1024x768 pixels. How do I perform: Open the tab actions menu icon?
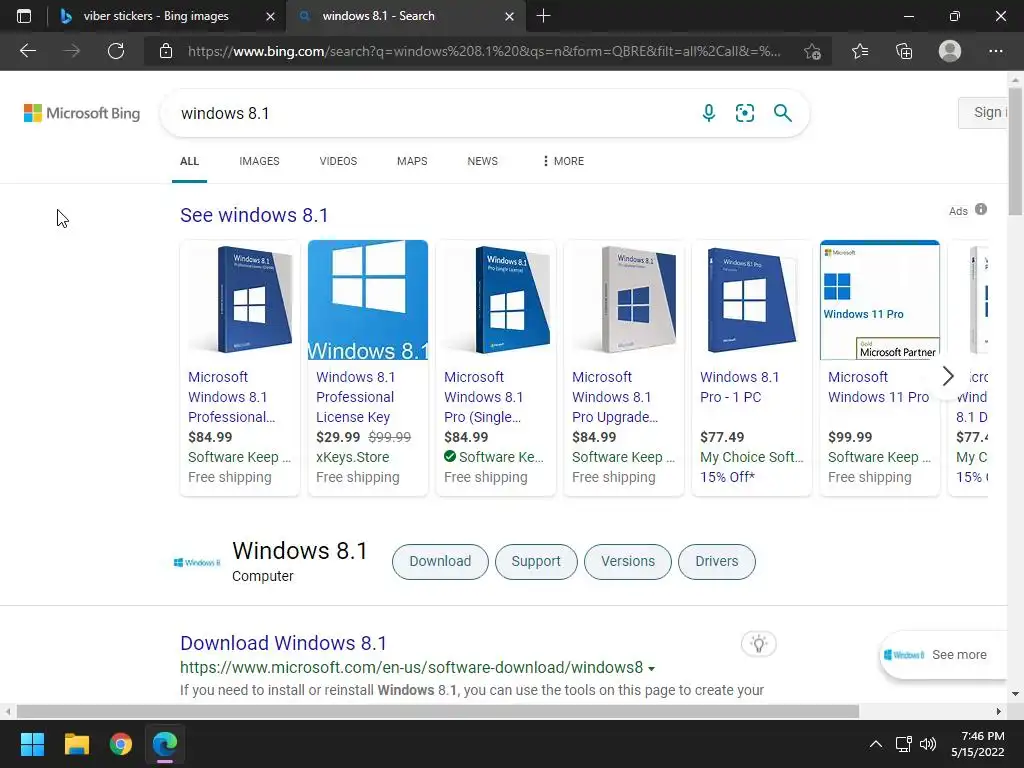pos(24,16)
